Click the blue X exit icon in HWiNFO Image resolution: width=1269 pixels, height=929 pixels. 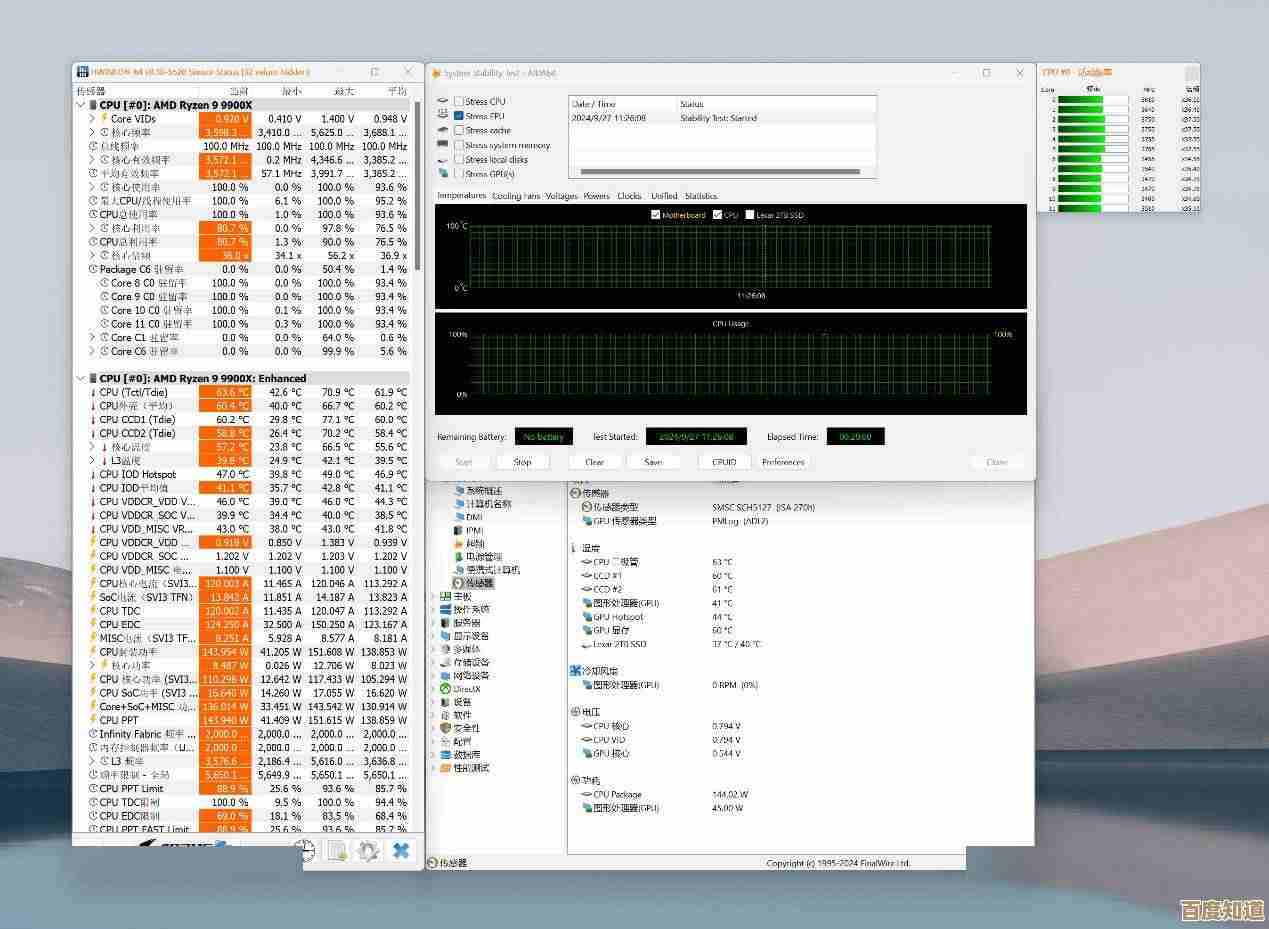click(400, 850)
